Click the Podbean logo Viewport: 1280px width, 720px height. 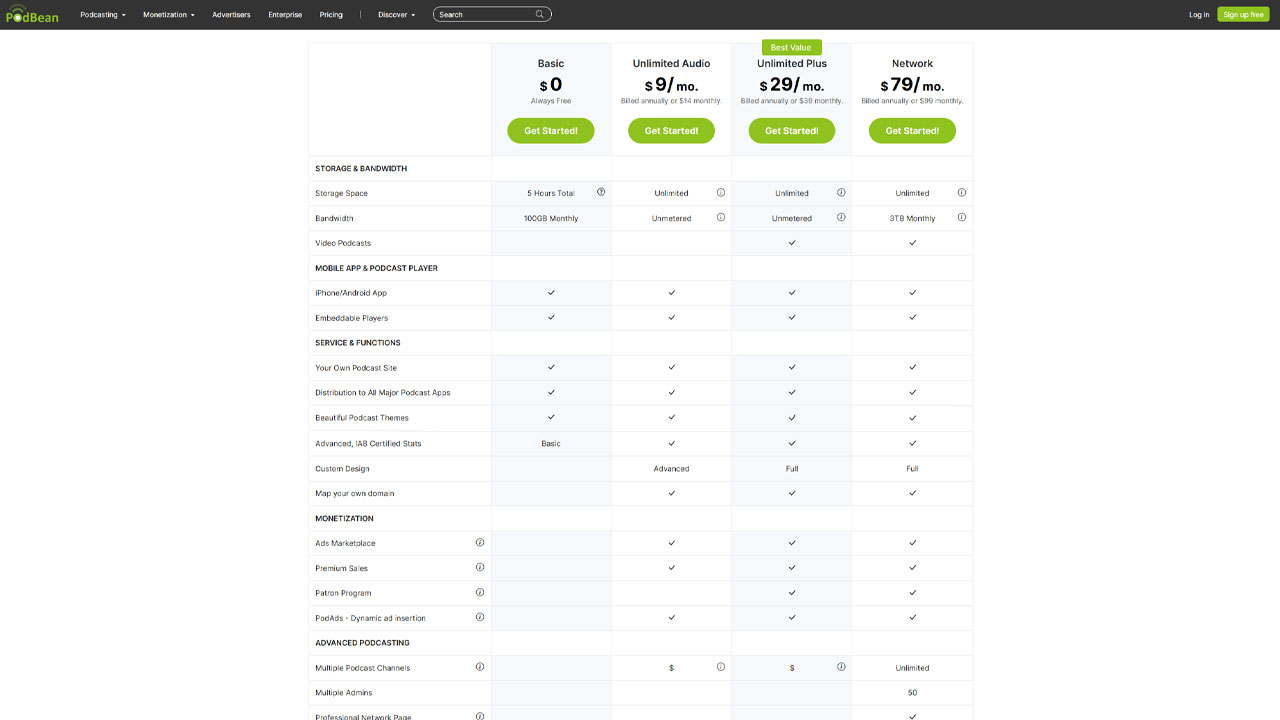(31, 14)
